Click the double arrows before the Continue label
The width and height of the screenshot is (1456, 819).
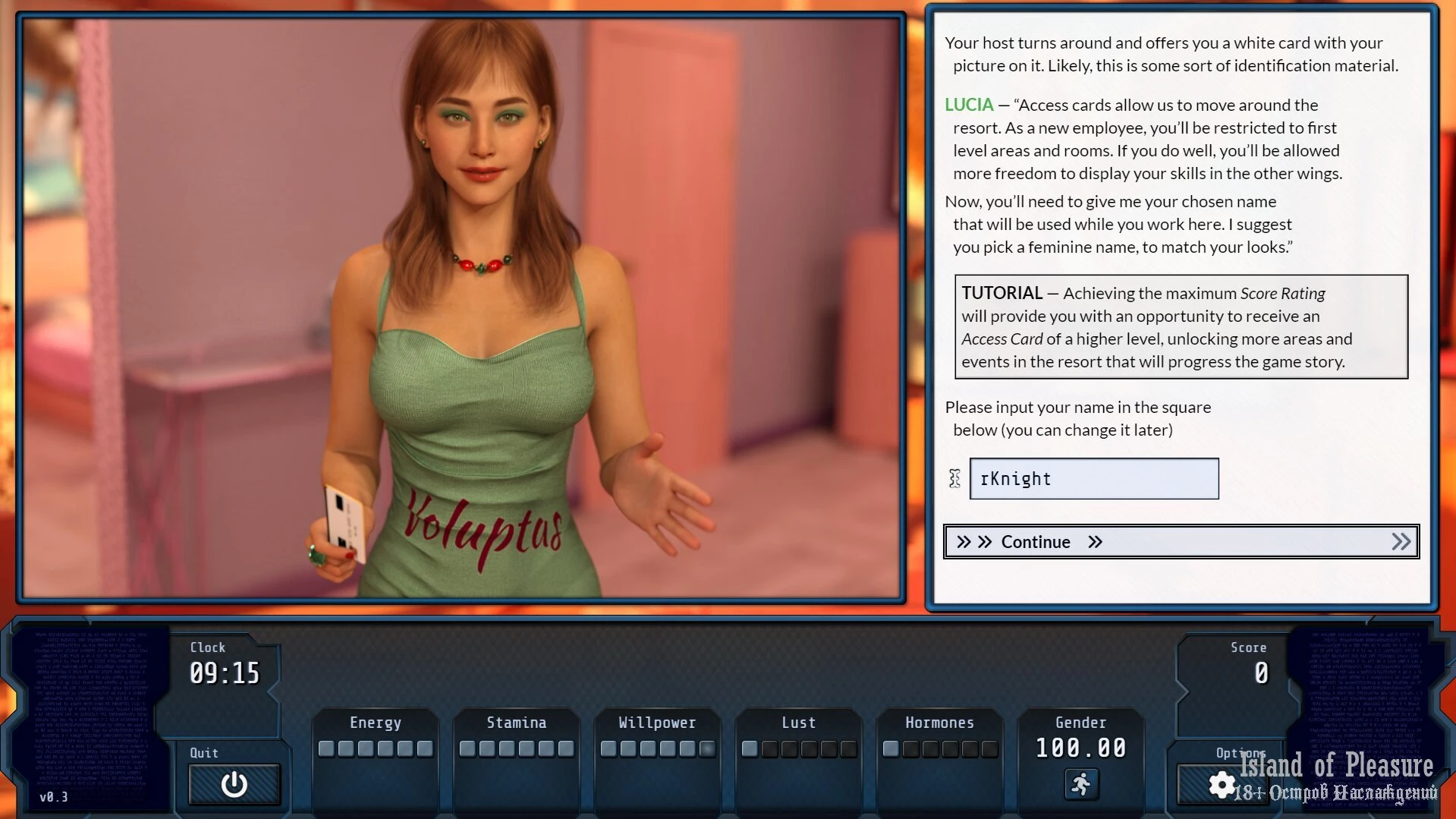974,542
